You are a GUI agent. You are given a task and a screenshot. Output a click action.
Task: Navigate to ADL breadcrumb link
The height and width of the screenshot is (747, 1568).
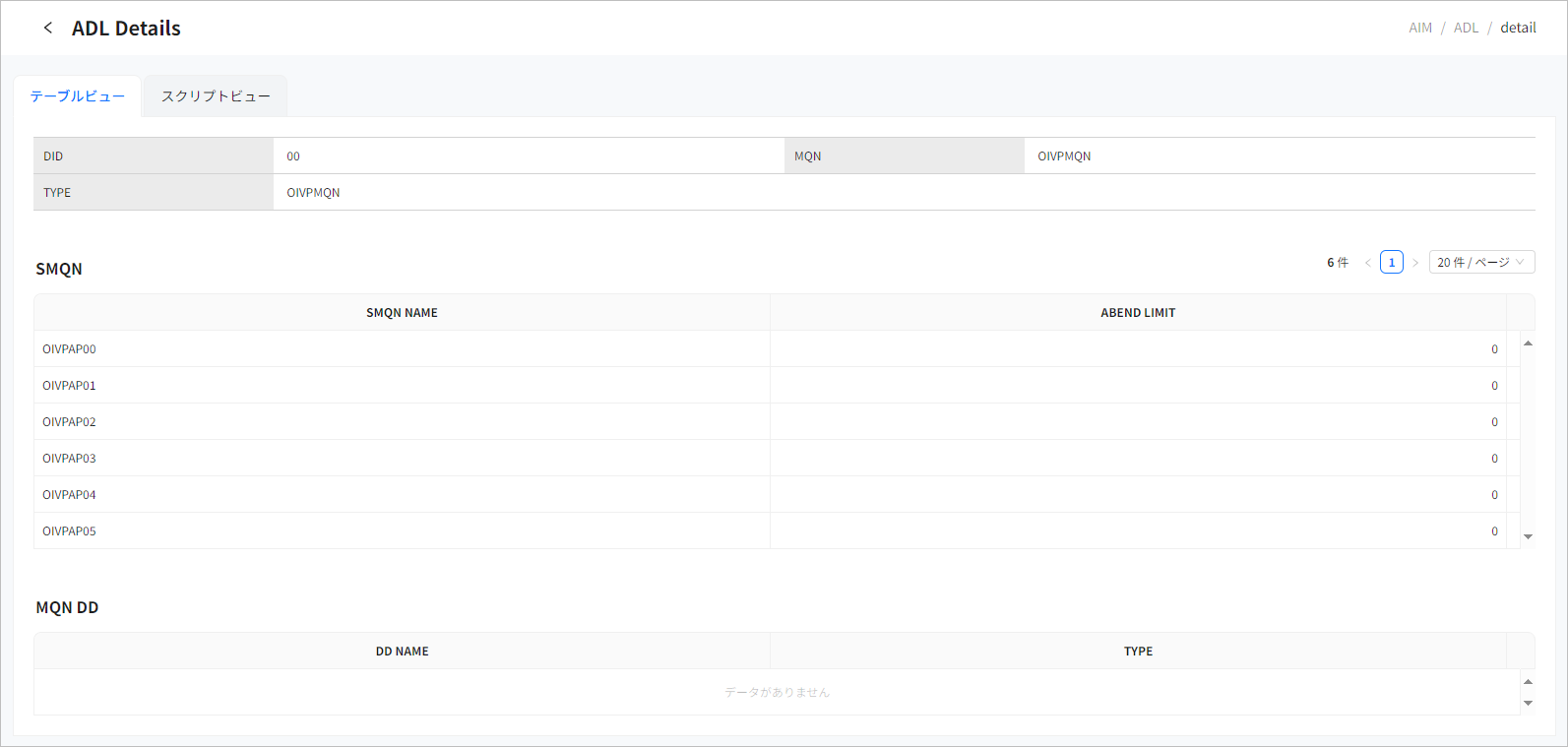[1466, 28]
